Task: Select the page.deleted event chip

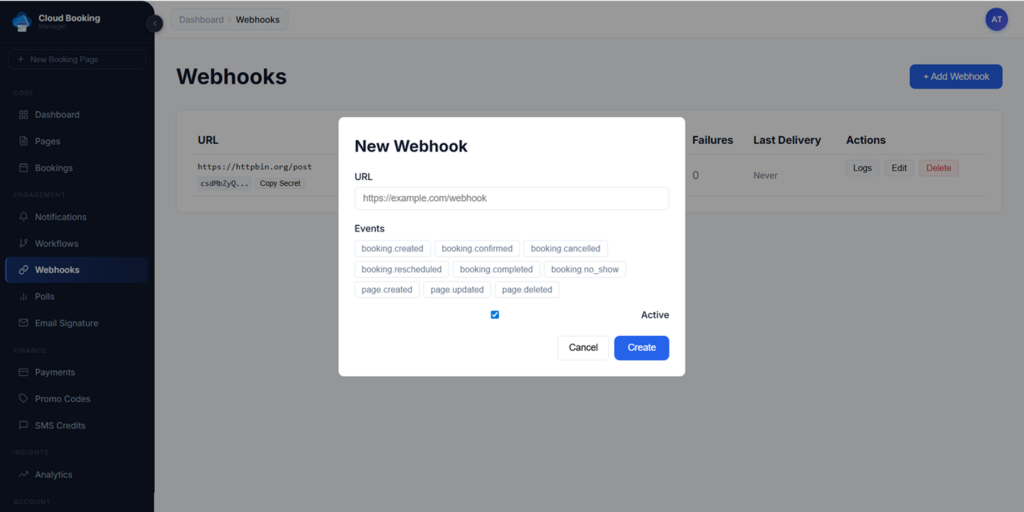Action: pos(526,290)
